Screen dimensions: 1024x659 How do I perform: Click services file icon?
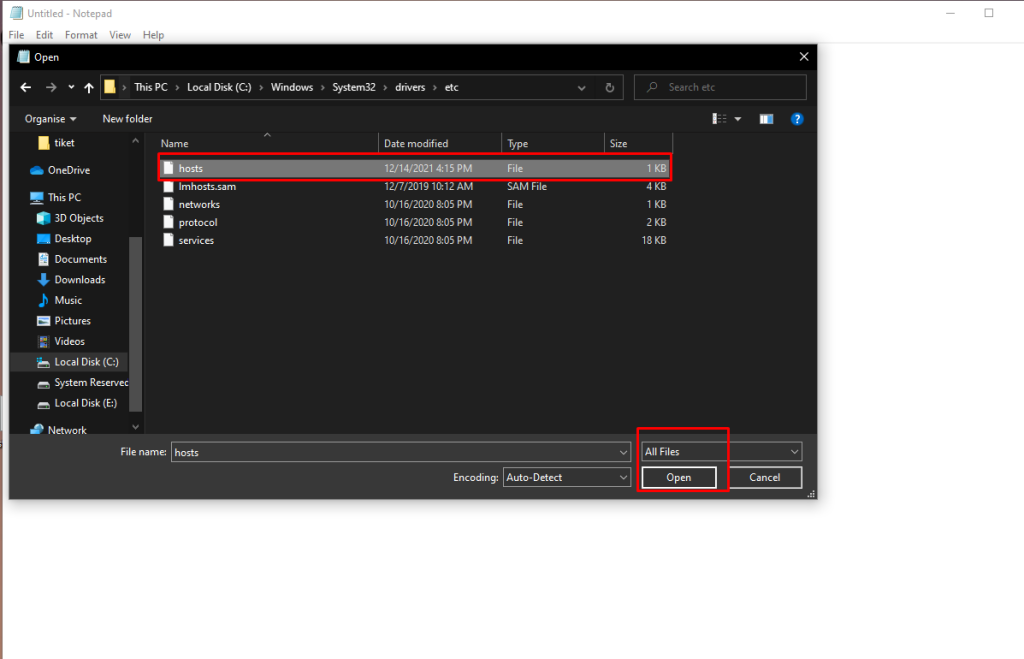pyautogui.click(x=168, y=240)
